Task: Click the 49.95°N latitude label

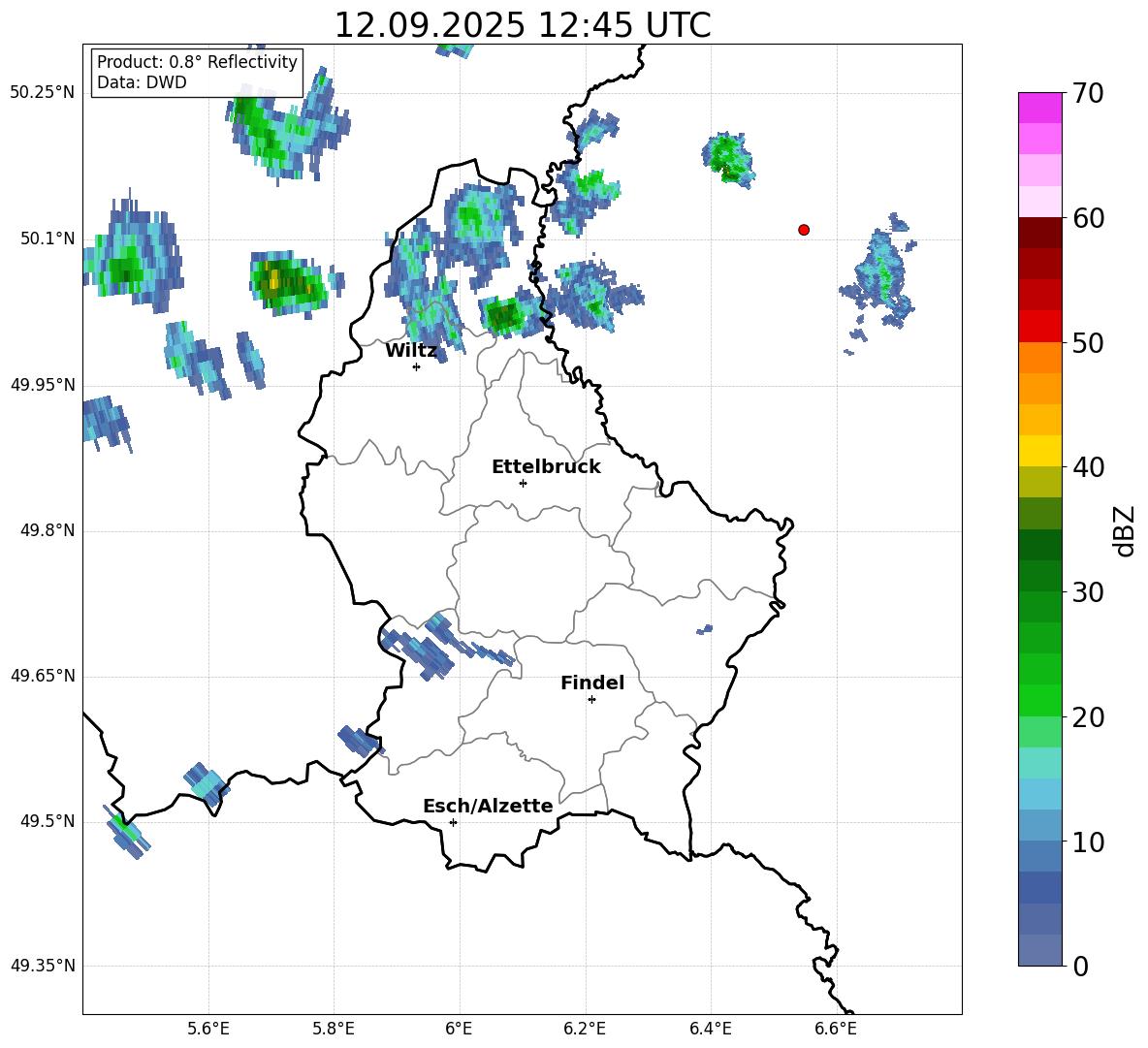Action: coord(43,384)
